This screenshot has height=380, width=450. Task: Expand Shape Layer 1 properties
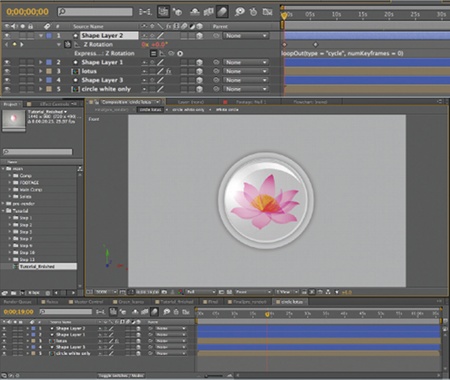pos(41,62)
